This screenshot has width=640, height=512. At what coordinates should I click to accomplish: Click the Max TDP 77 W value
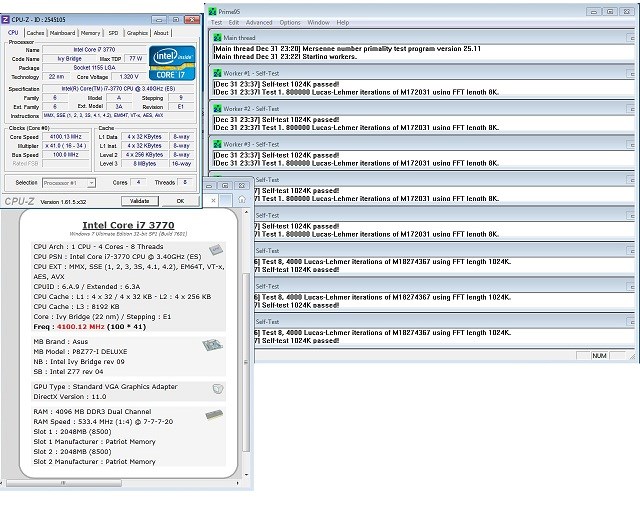point(136,59)
